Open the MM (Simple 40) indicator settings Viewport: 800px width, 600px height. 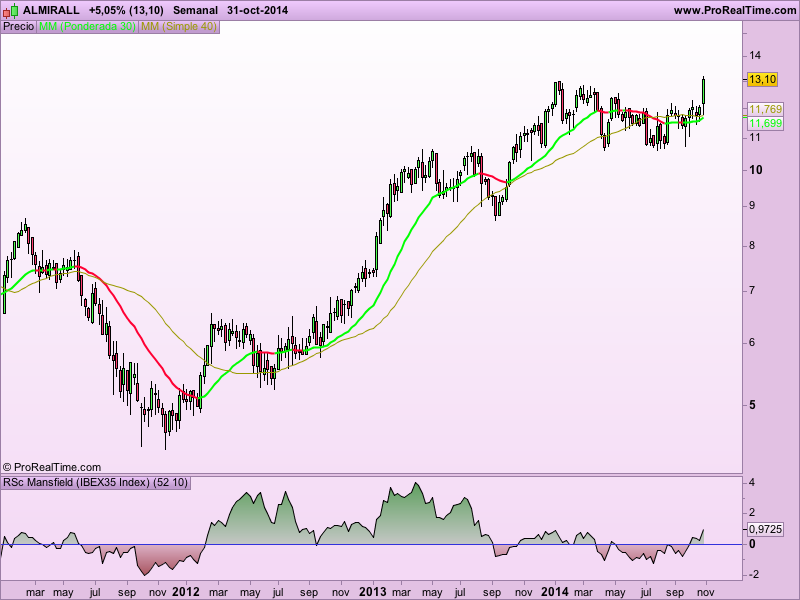click(x=179, y=27)
